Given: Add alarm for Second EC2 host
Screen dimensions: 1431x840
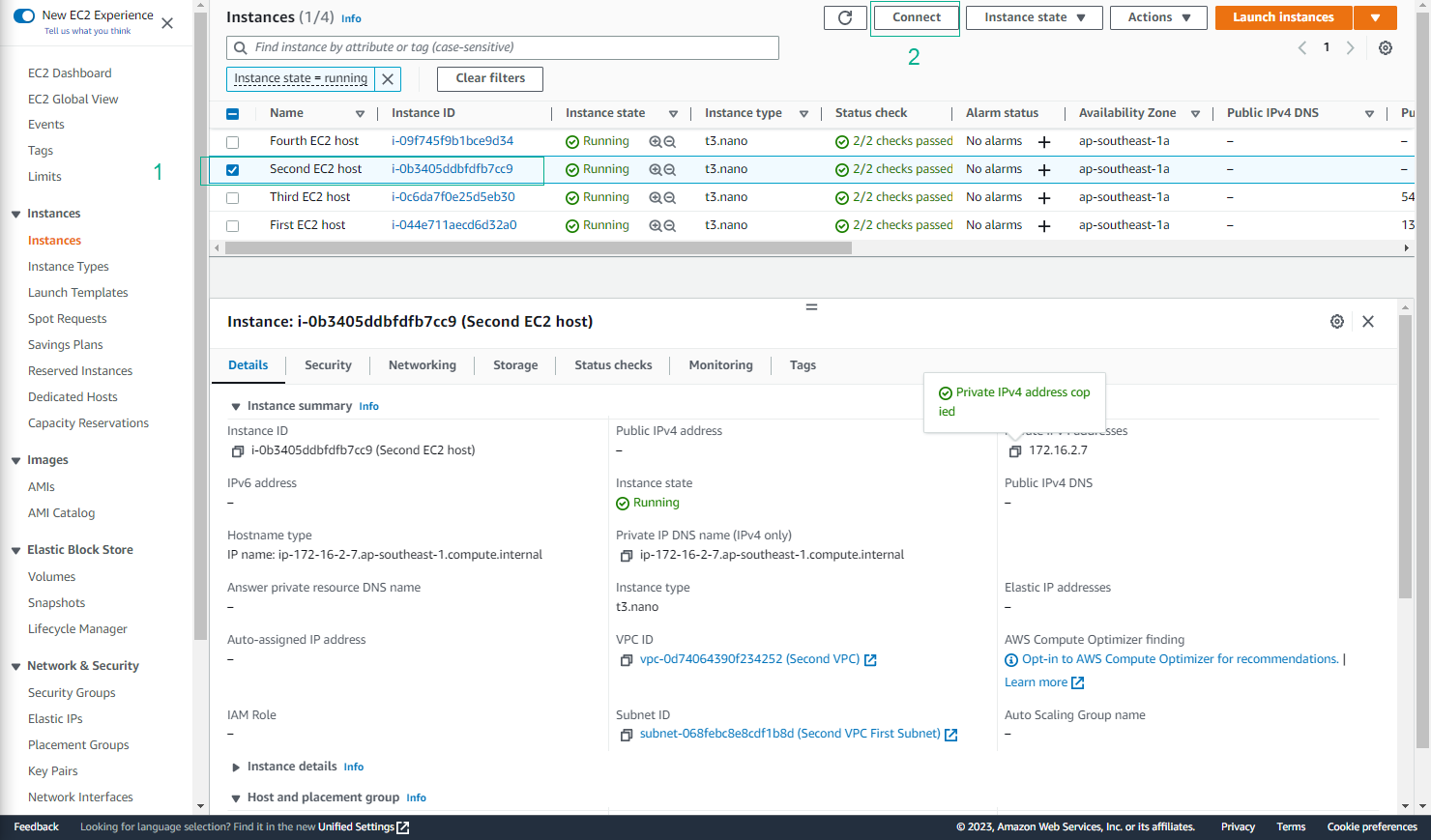Looking at the screenshot, I should coord(1044,170).
